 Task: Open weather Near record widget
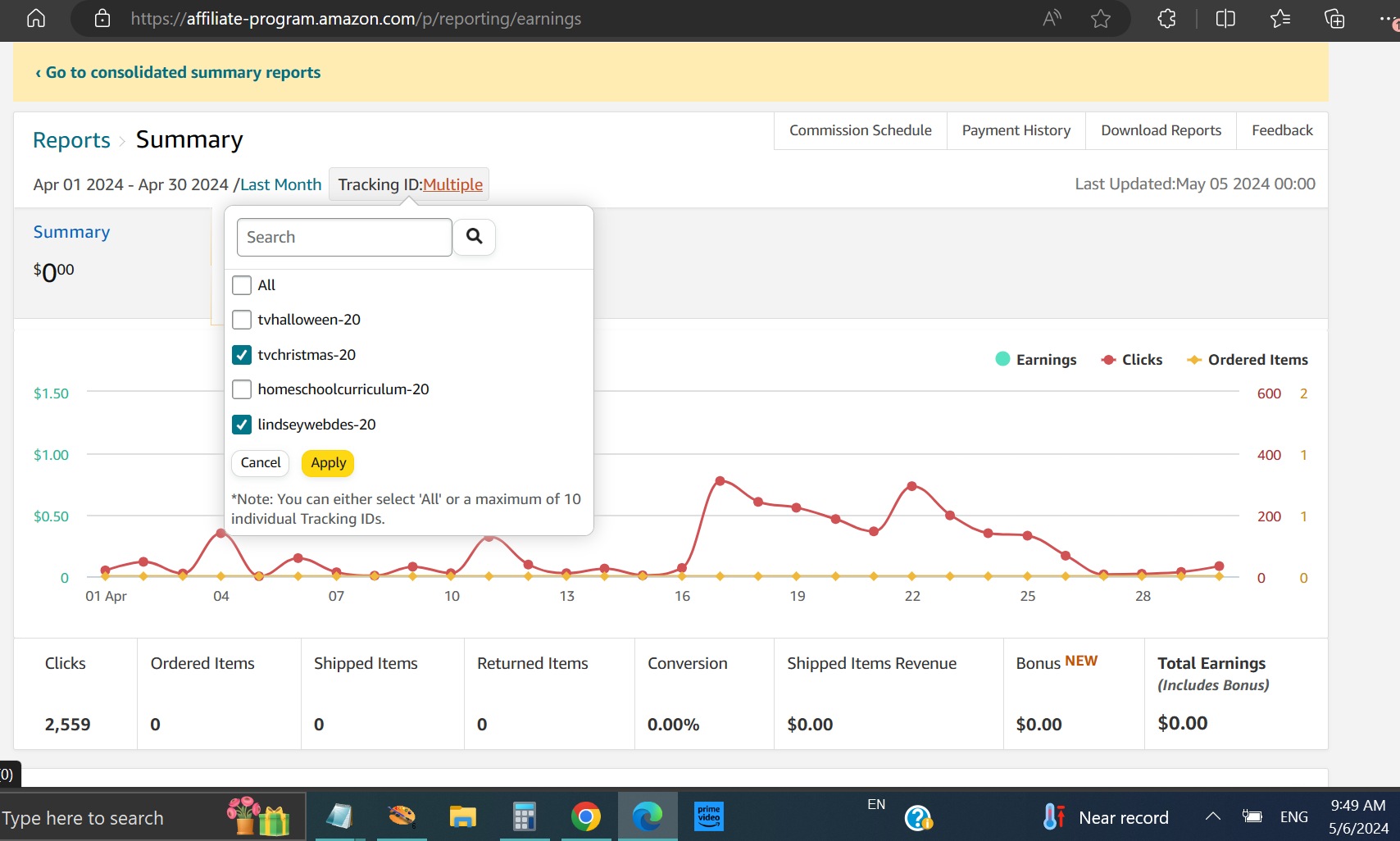pyautogui.click(x=1107, y=817)
